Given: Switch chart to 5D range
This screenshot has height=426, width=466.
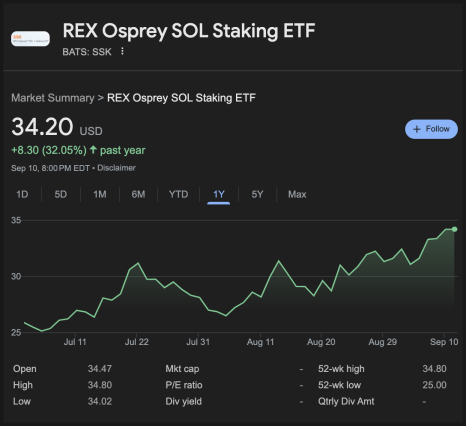Looking at the screenshot, I should click(x=61, y=194).
